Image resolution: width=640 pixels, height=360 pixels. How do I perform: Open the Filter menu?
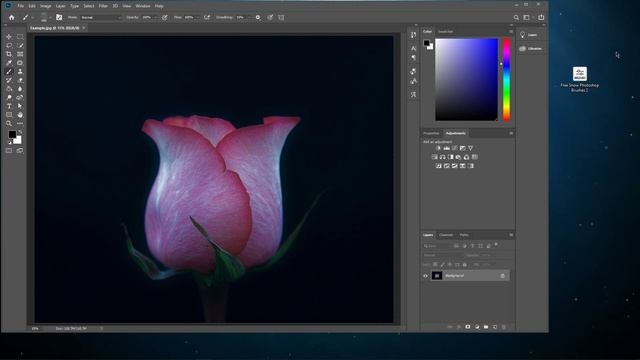[103, 6]
